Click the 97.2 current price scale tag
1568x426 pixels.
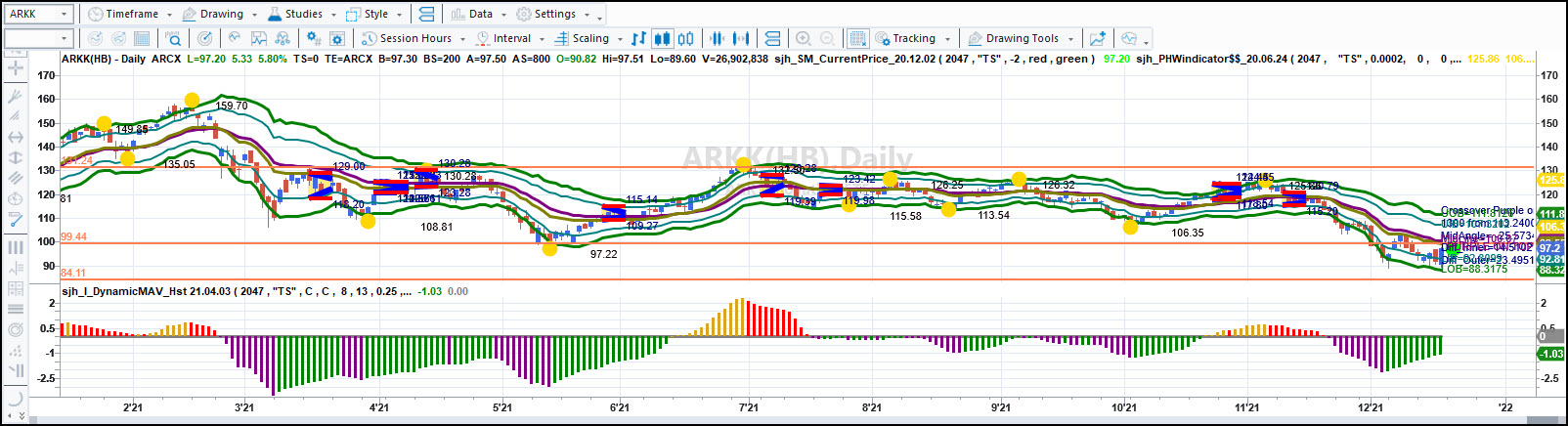tap(1551, 249)
